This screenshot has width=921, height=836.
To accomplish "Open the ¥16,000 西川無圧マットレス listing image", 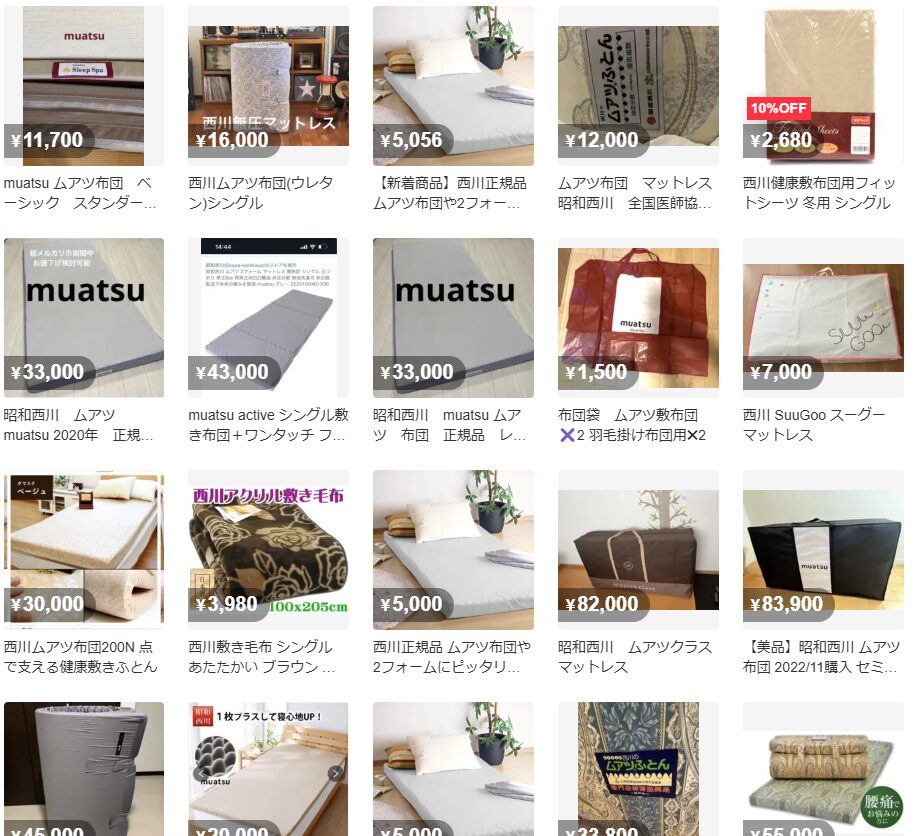I will click(x=268, y=86).
